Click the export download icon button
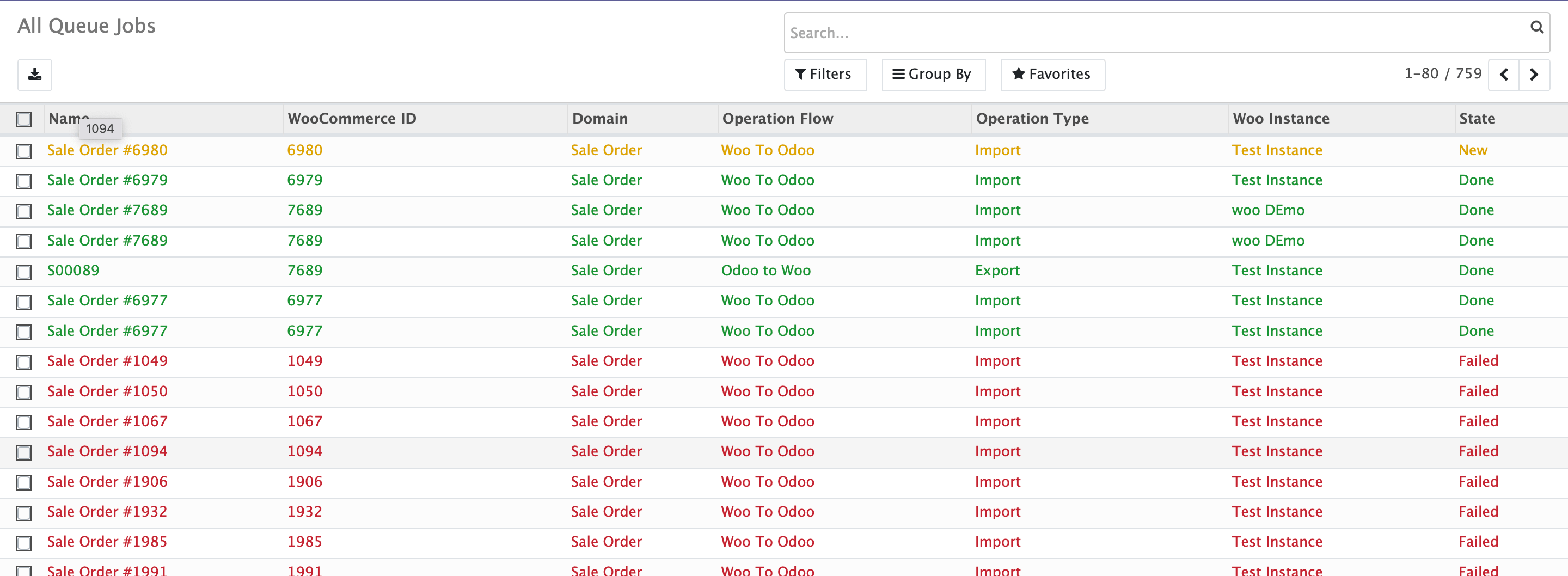 click(x=35, y=74)
